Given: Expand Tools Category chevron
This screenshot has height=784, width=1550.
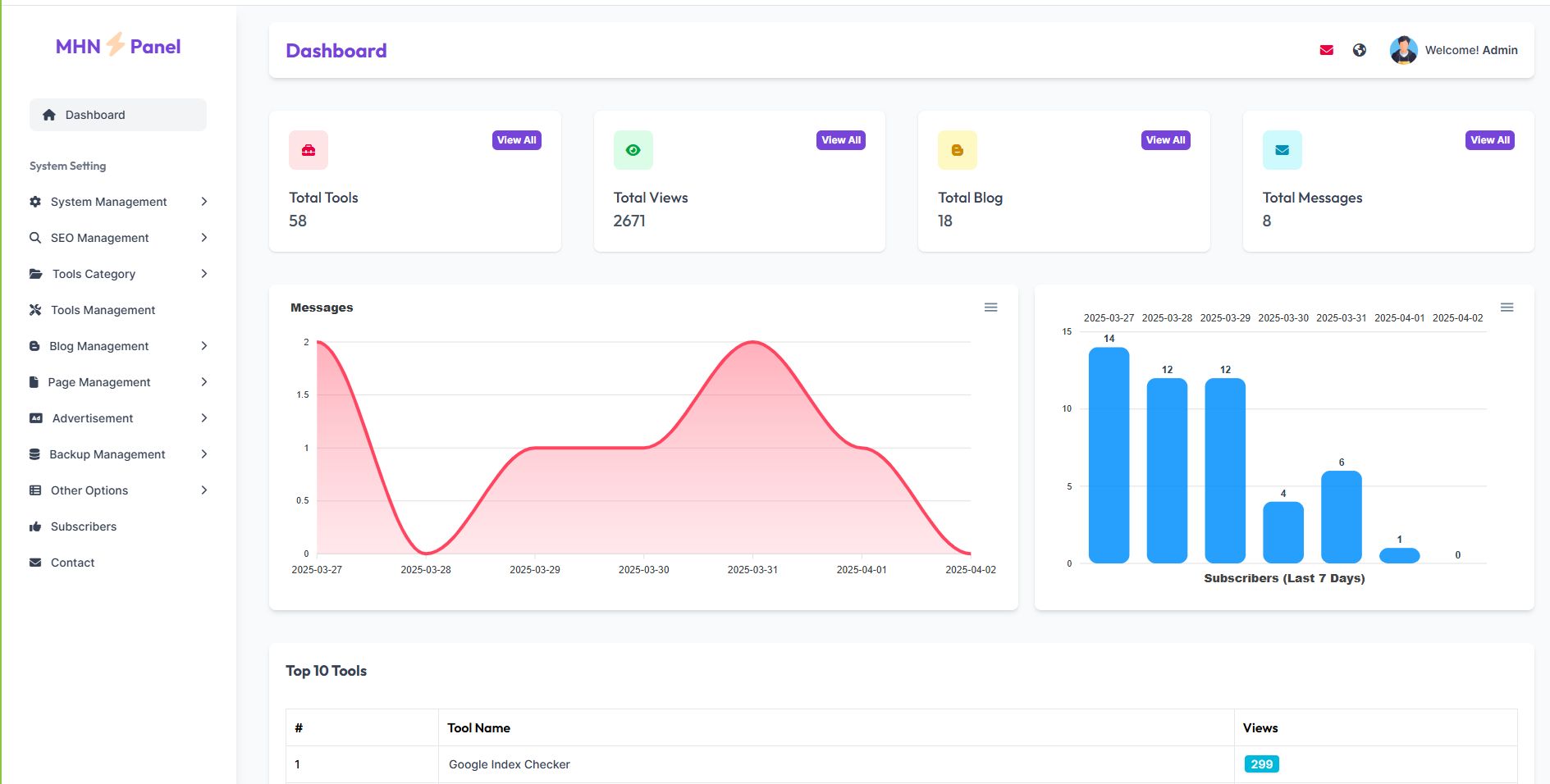Looking at the screenshot, I should pyautogui.click(x=204, y=274).
